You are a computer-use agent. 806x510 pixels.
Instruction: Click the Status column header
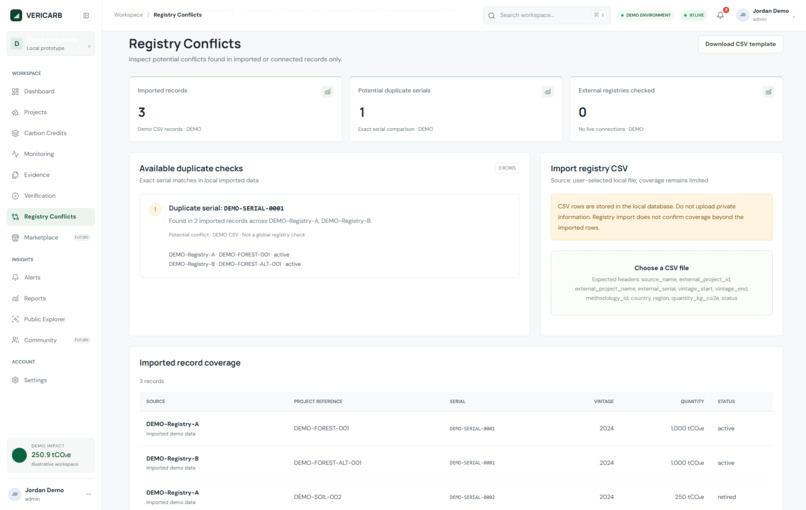click(726, 402)
